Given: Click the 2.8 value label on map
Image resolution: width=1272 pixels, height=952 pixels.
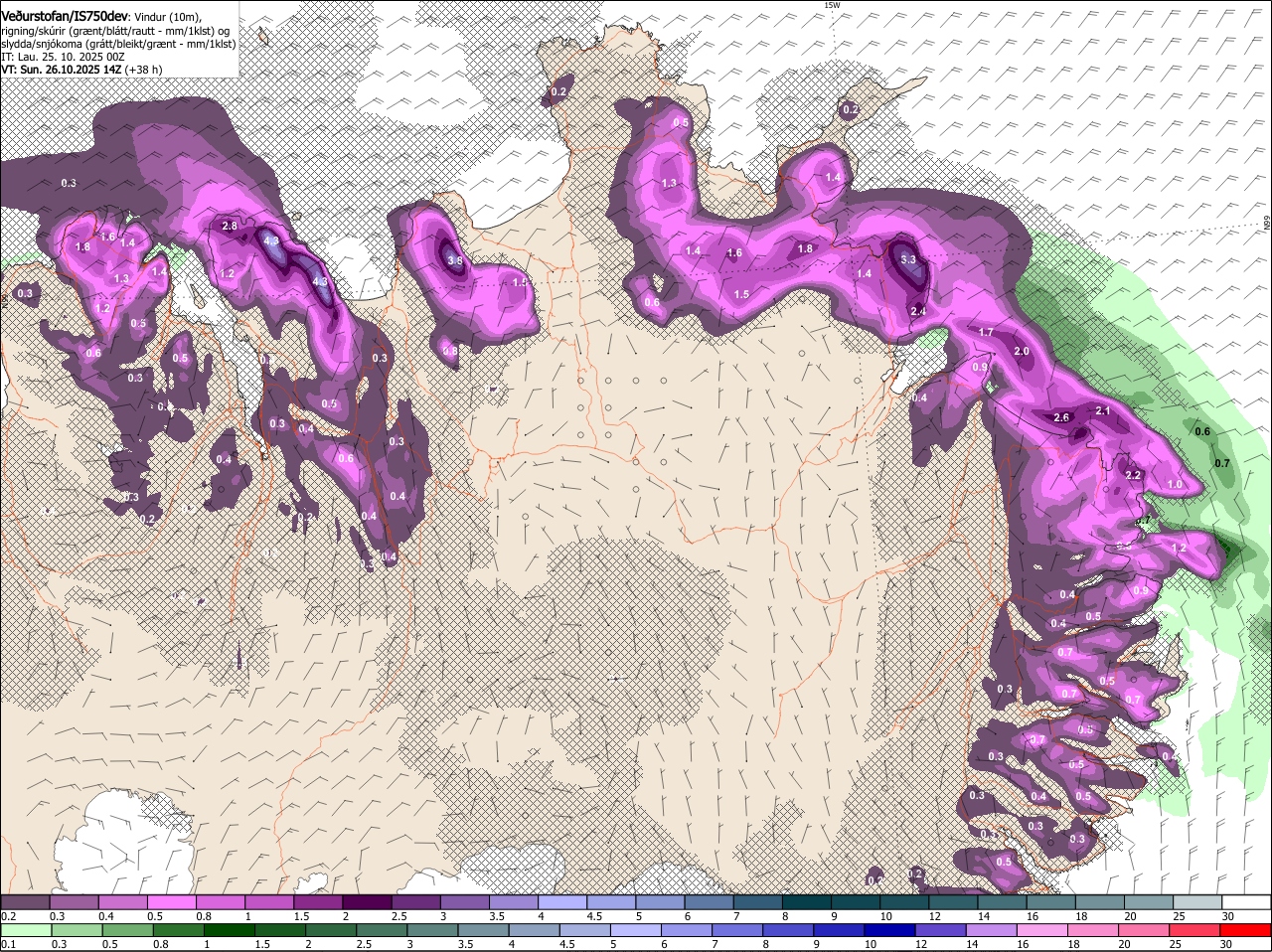Looking at the screenshot, I should pos(229,227).
